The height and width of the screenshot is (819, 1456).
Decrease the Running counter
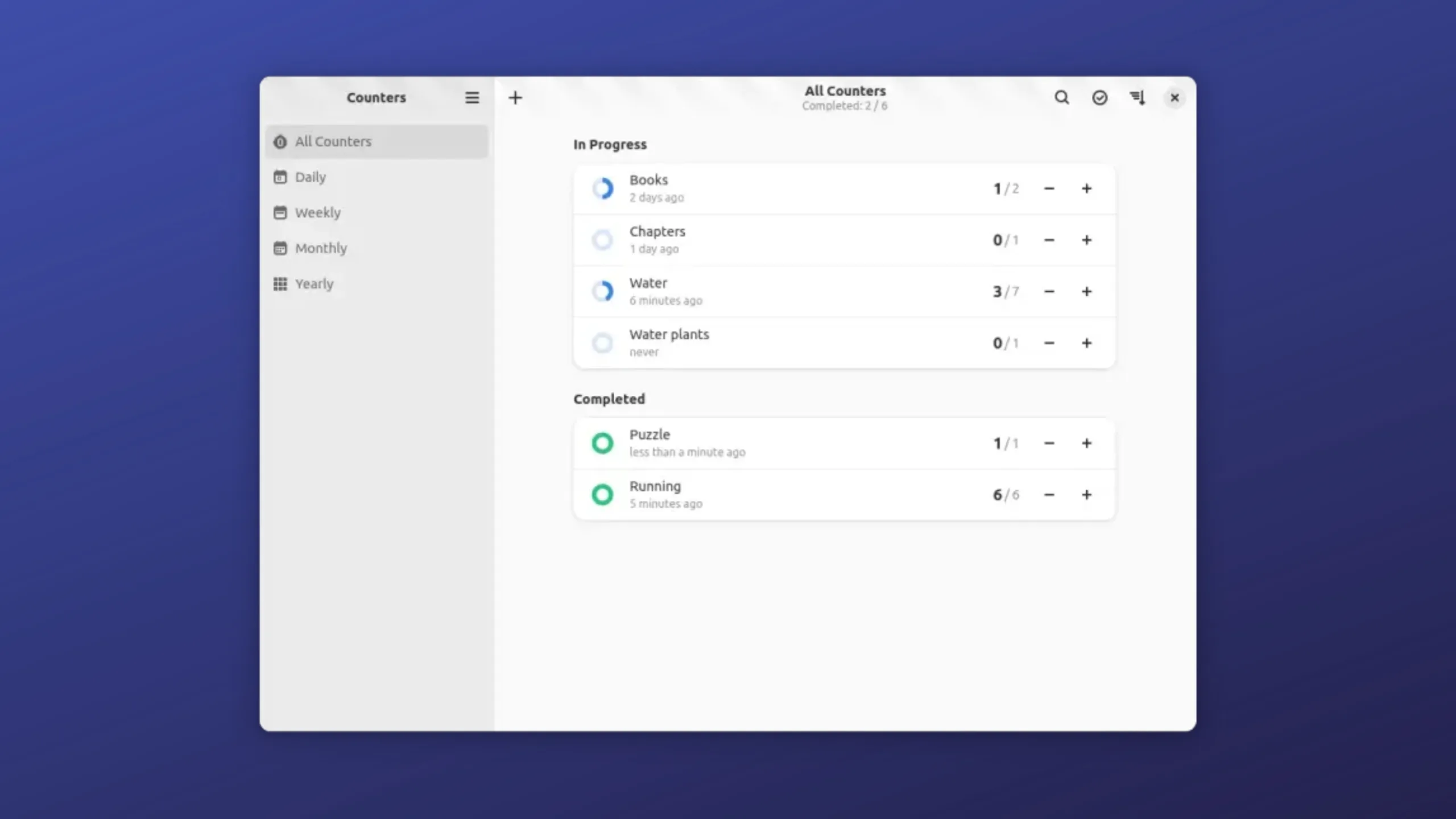pyautogui.click(x=1049, y=495)
